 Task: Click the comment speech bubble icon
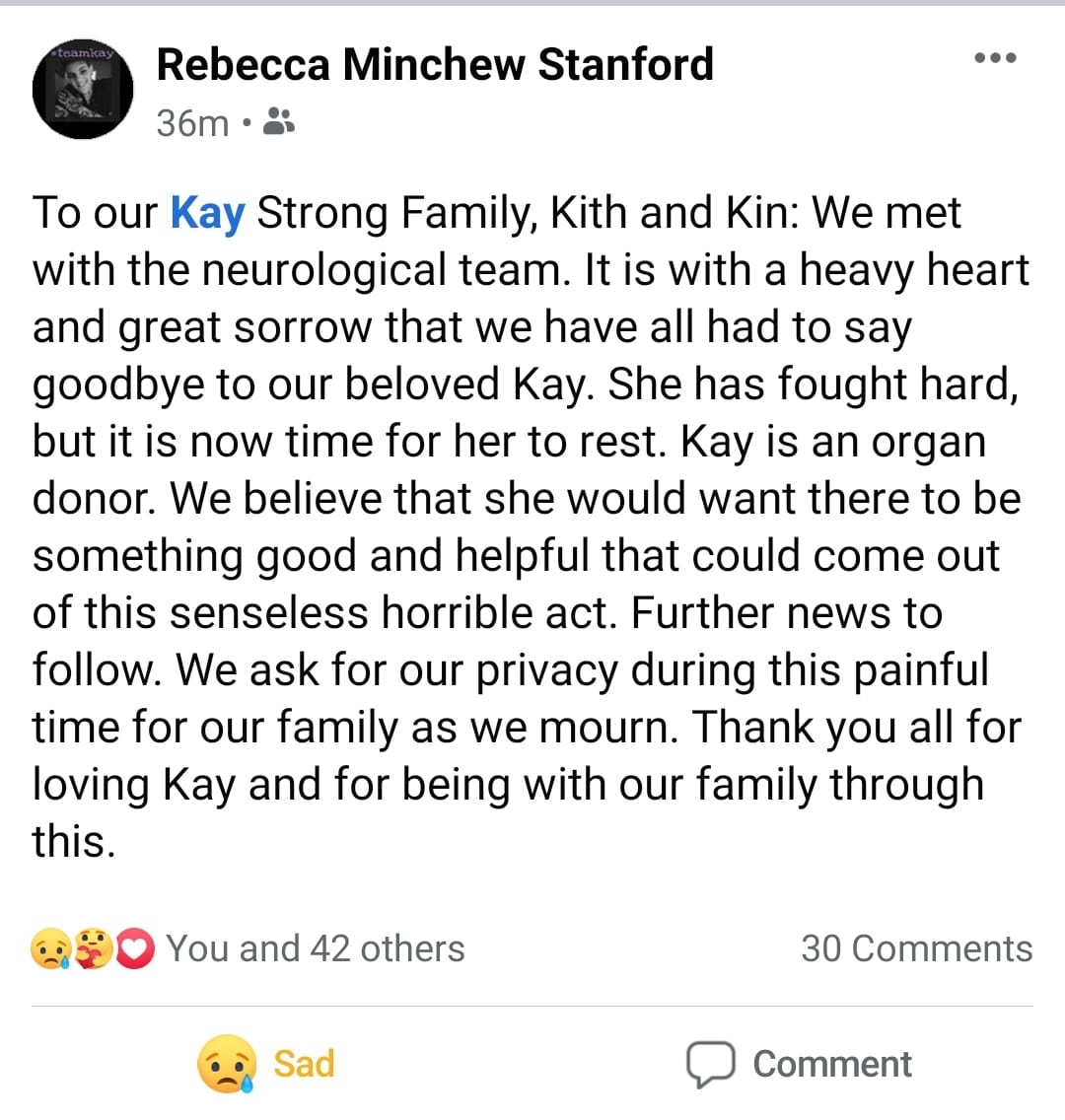(x=710, y=1064)
